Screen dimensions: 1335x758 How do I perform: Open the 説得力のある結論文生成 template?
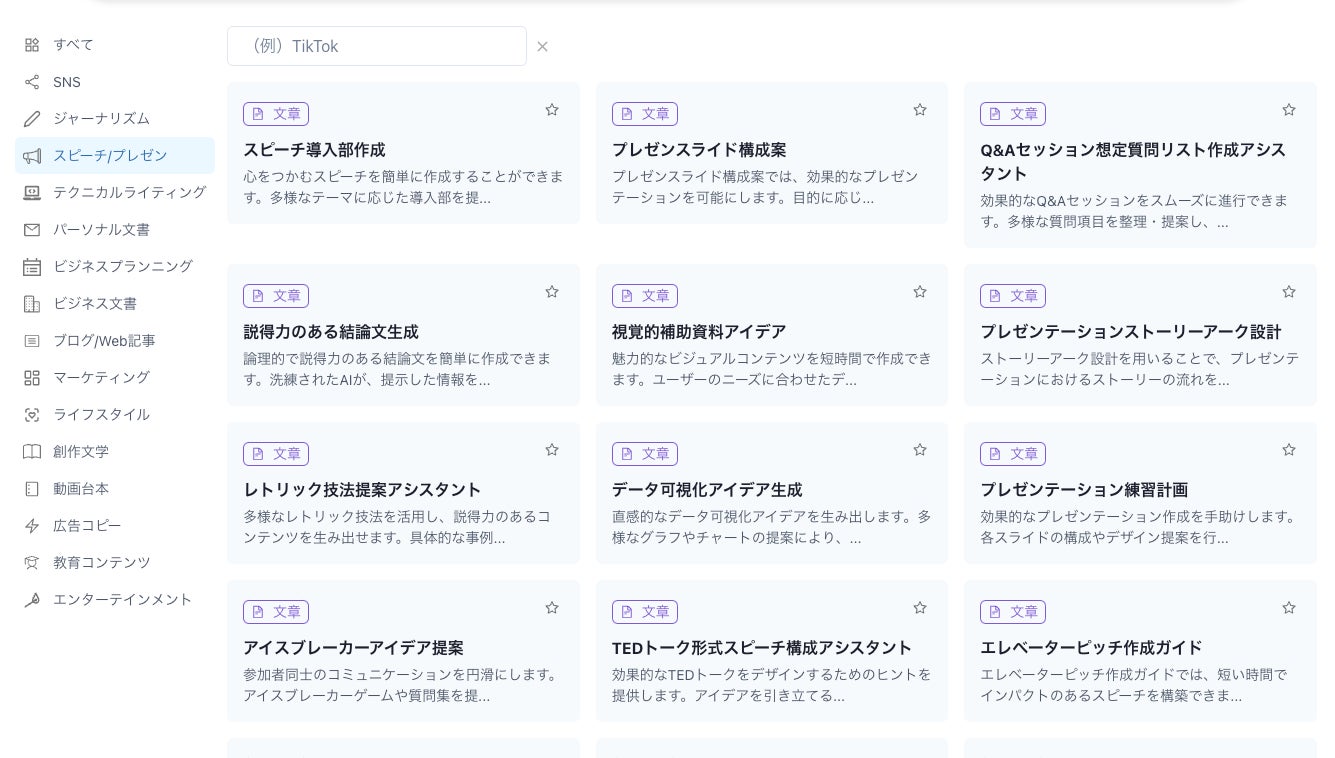331,332
